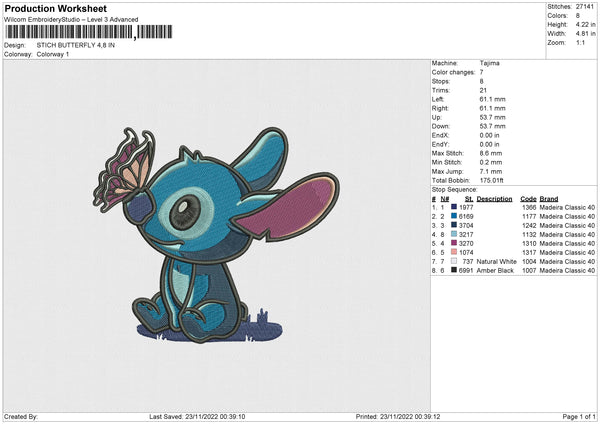Pick the Natural White color swatch
The height and width of the screenshot is (424, 600).
click(x=454, y=261)
